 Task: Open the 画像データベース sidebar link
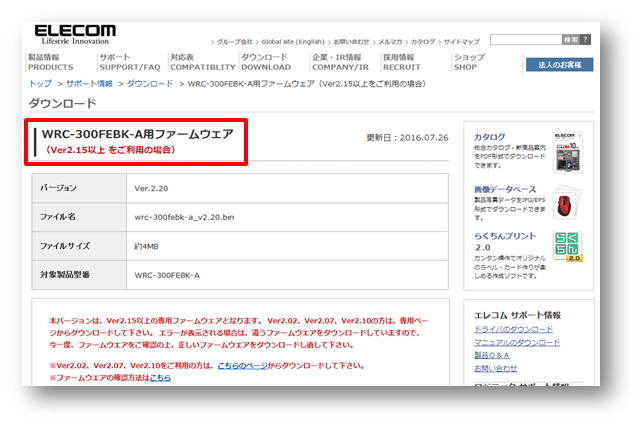point(505,189)
